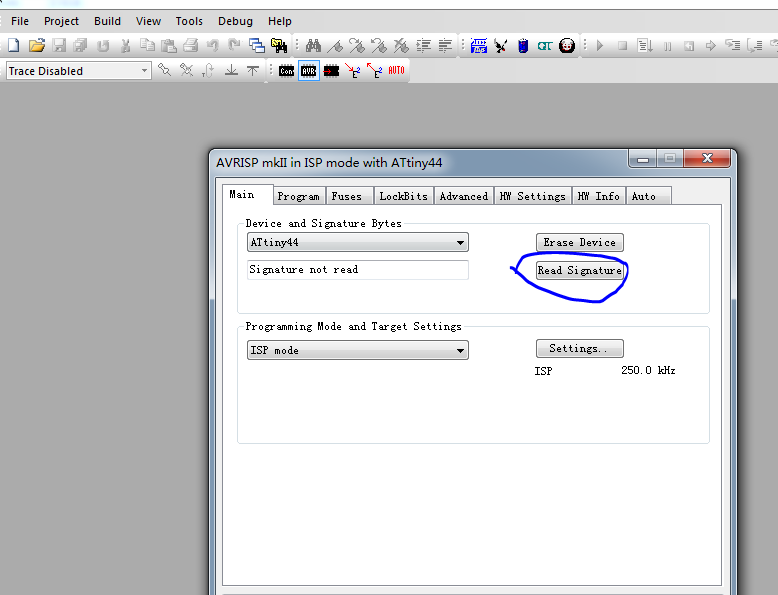778x595 pixels.
Task: Click the Start Debugging play icon
Action: pos(600,46)
